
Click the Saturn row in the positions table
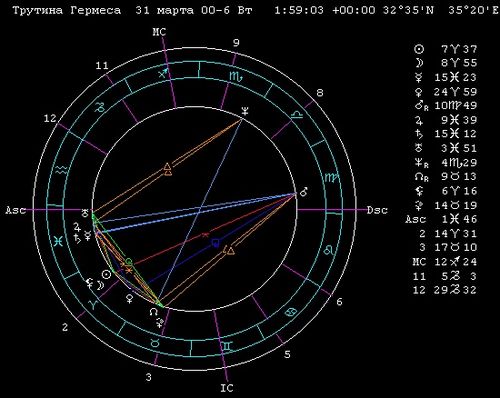click(446, 134)
